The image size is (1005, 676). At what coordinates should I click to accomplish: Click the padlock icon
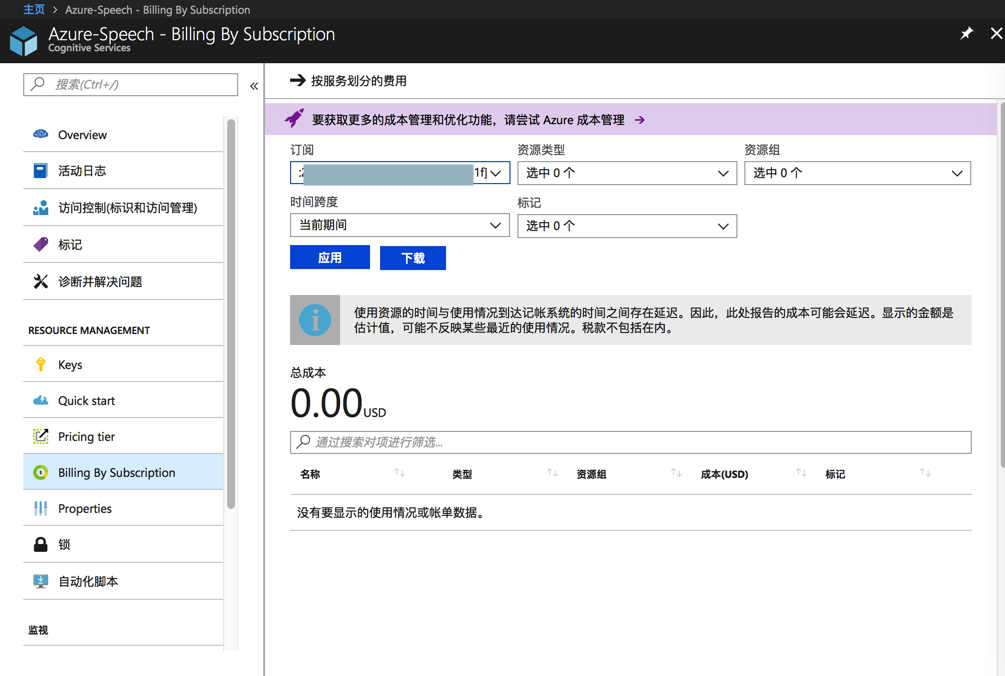(x=40, y=545)
